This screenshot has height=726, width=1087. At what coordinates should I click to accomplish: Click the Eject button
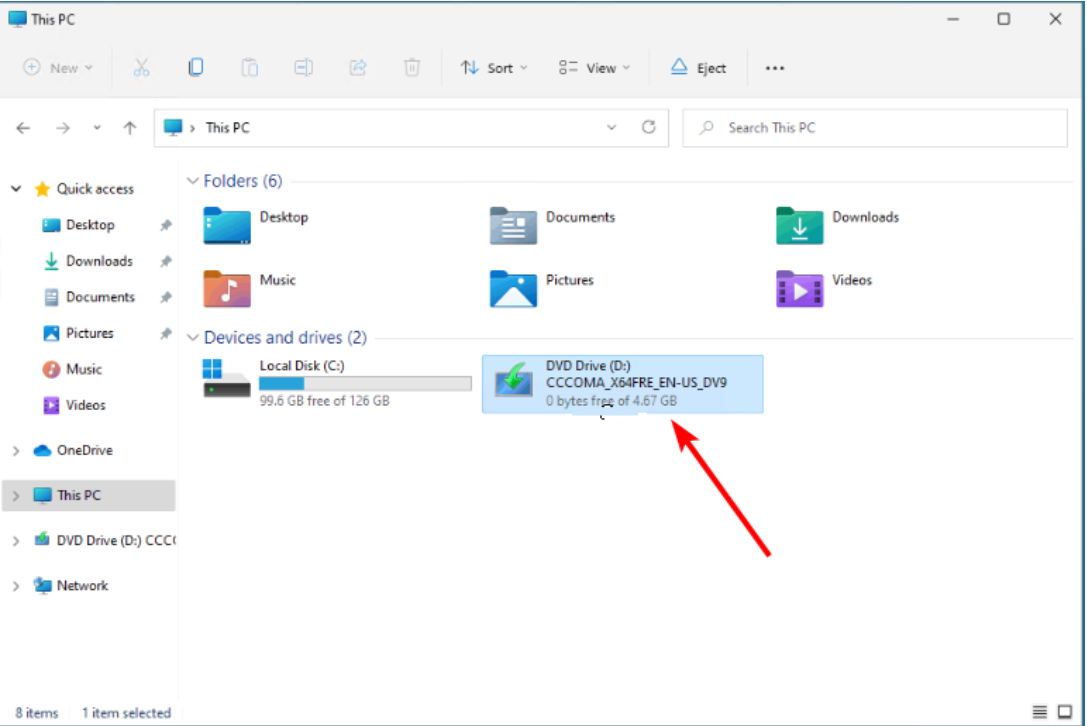(698, 67)
